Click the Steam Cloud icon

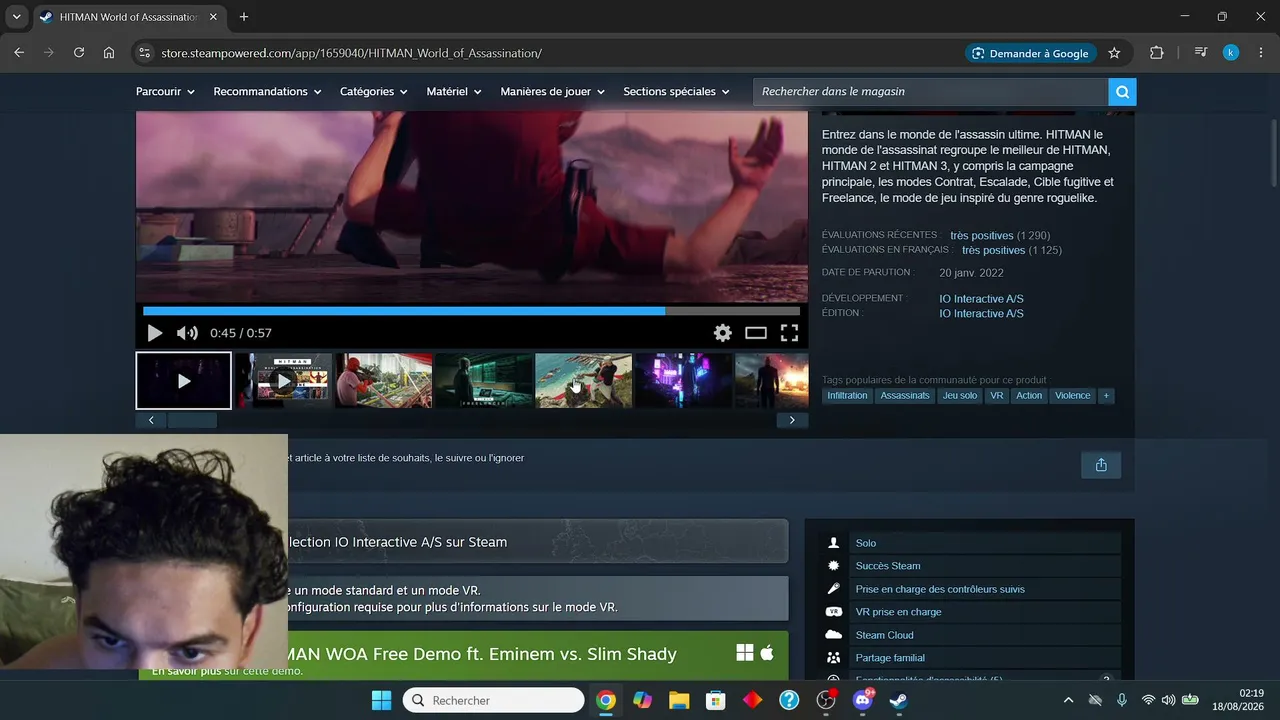click(834, 635)
